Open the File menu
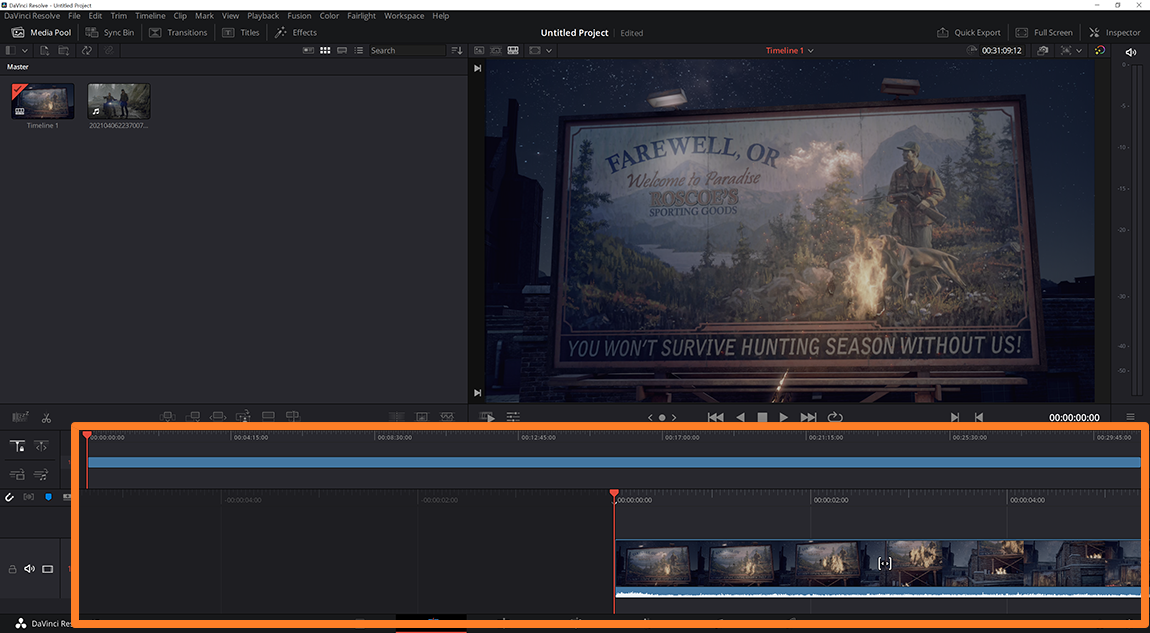1150x633 pixels. [74, 15]
